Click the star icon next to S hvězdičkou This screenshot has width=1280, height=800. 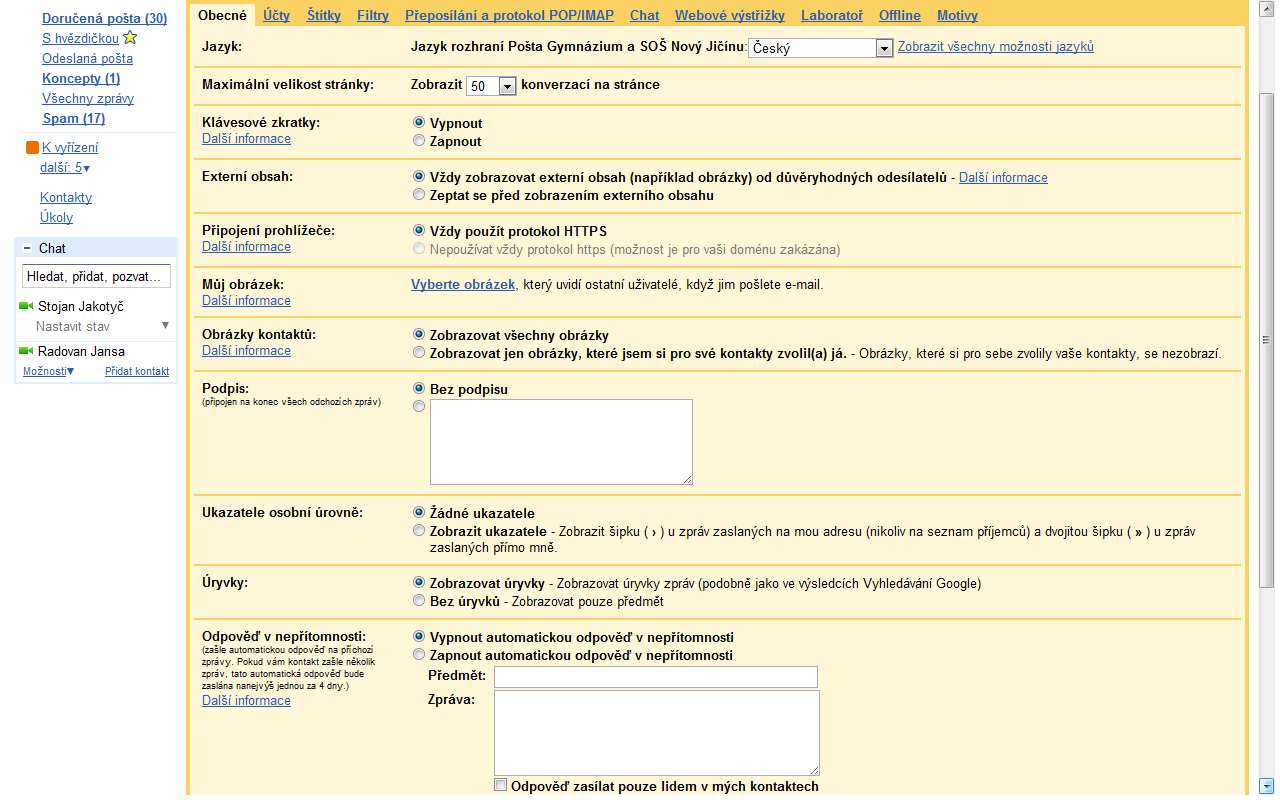[x=130, y=38]
